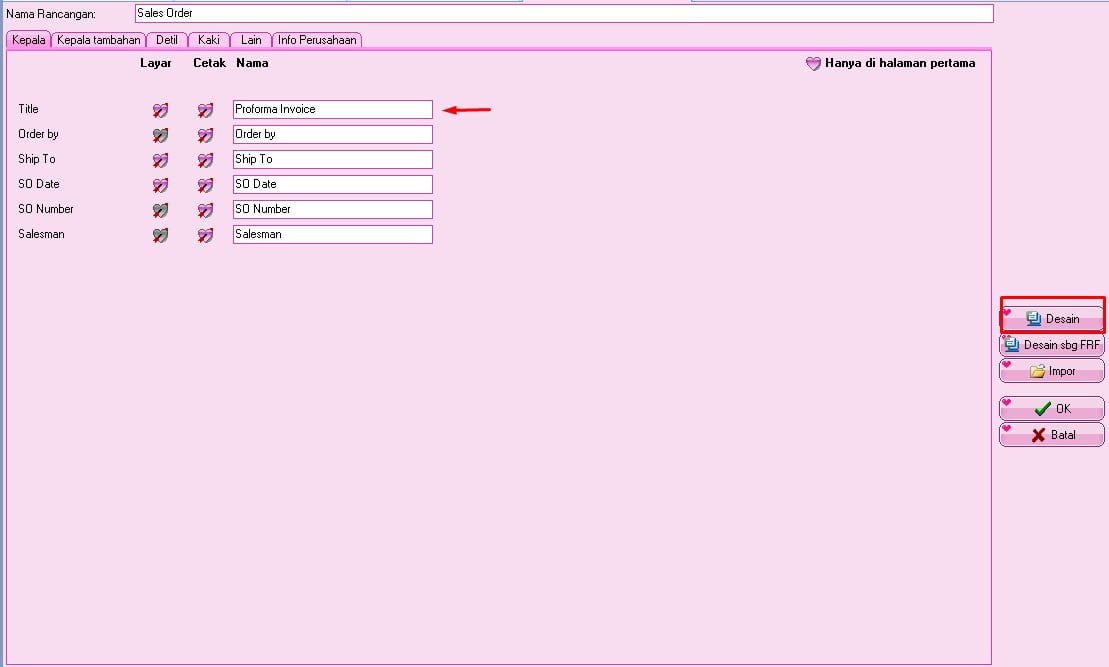Toggle Layar heart checkbox for Salesman
1109x667 pixels.
point(161,236)
